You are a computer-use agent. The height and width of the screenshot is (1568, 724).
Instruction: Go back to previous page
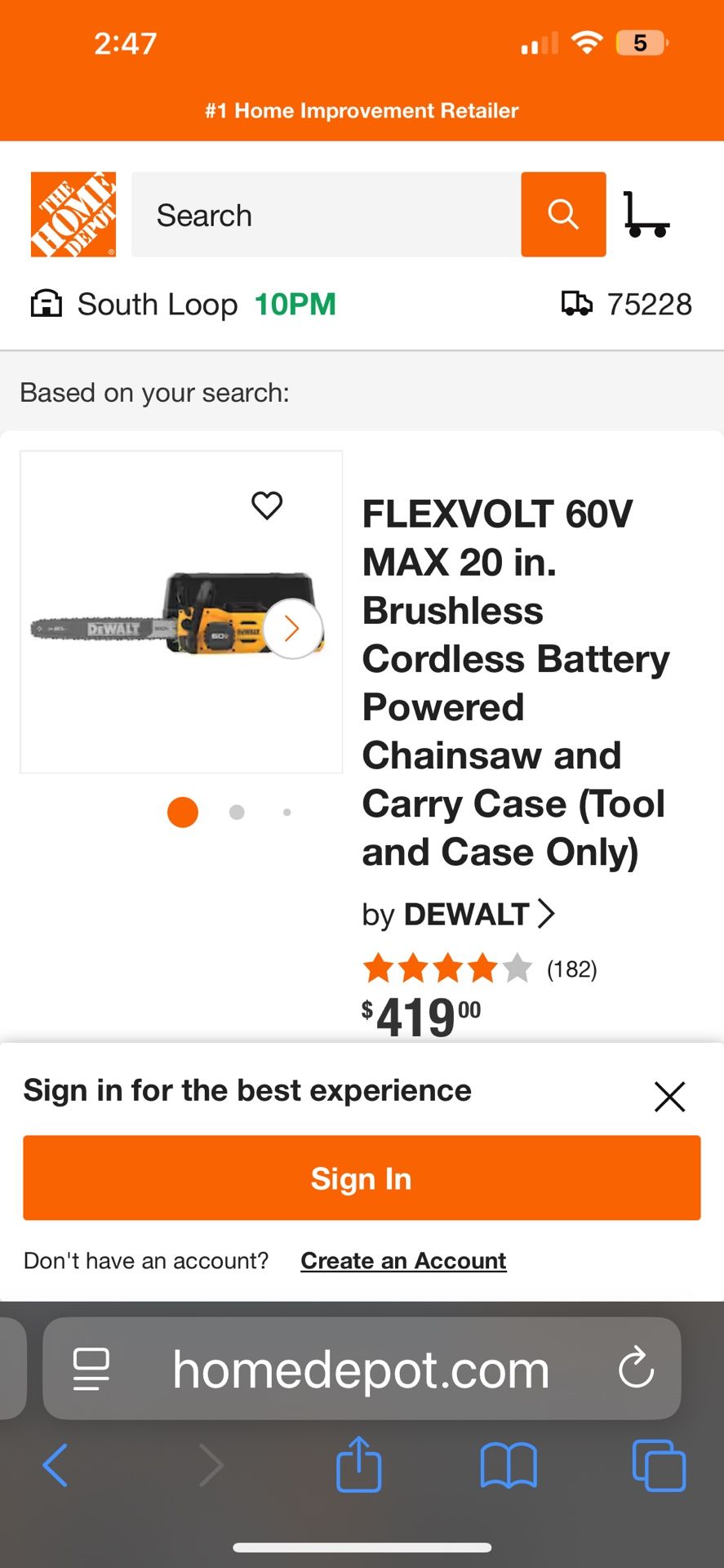pyautogui.click(x=56, y=1465)
